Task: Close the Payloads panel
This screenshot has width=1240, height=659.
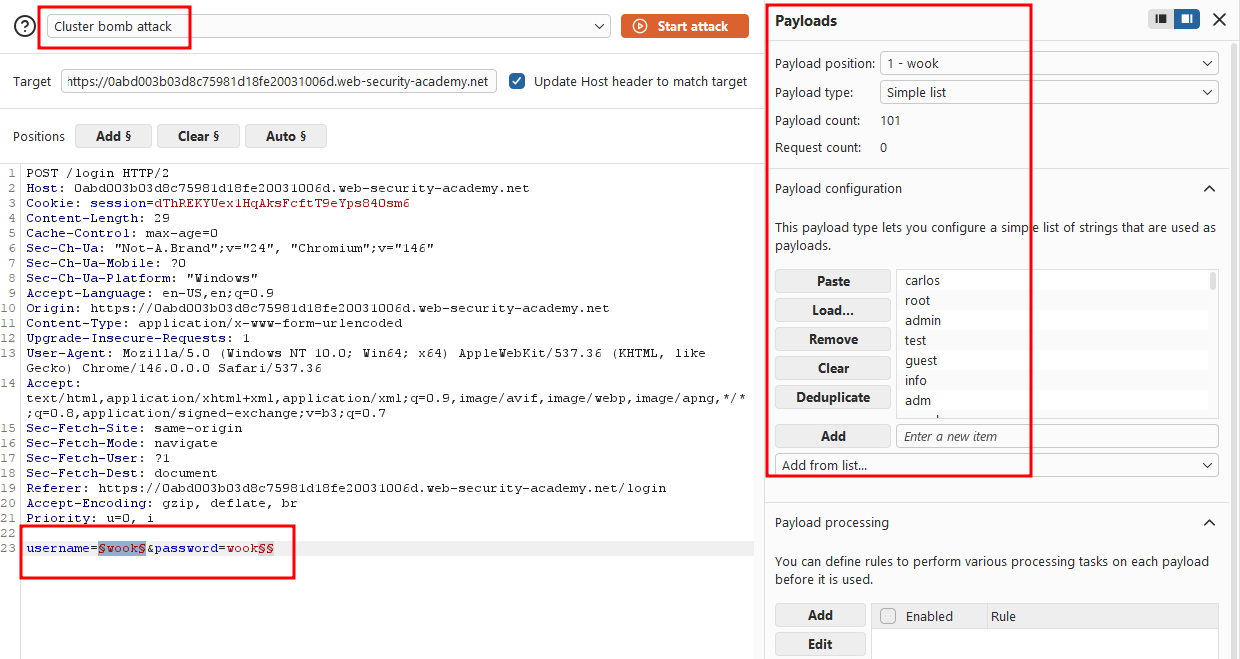Action: pos(1219,19)
